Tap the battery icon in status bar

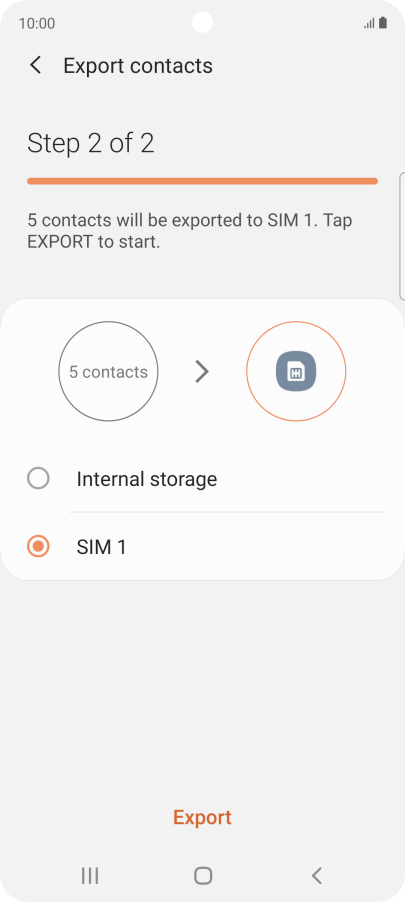(383, 23)
